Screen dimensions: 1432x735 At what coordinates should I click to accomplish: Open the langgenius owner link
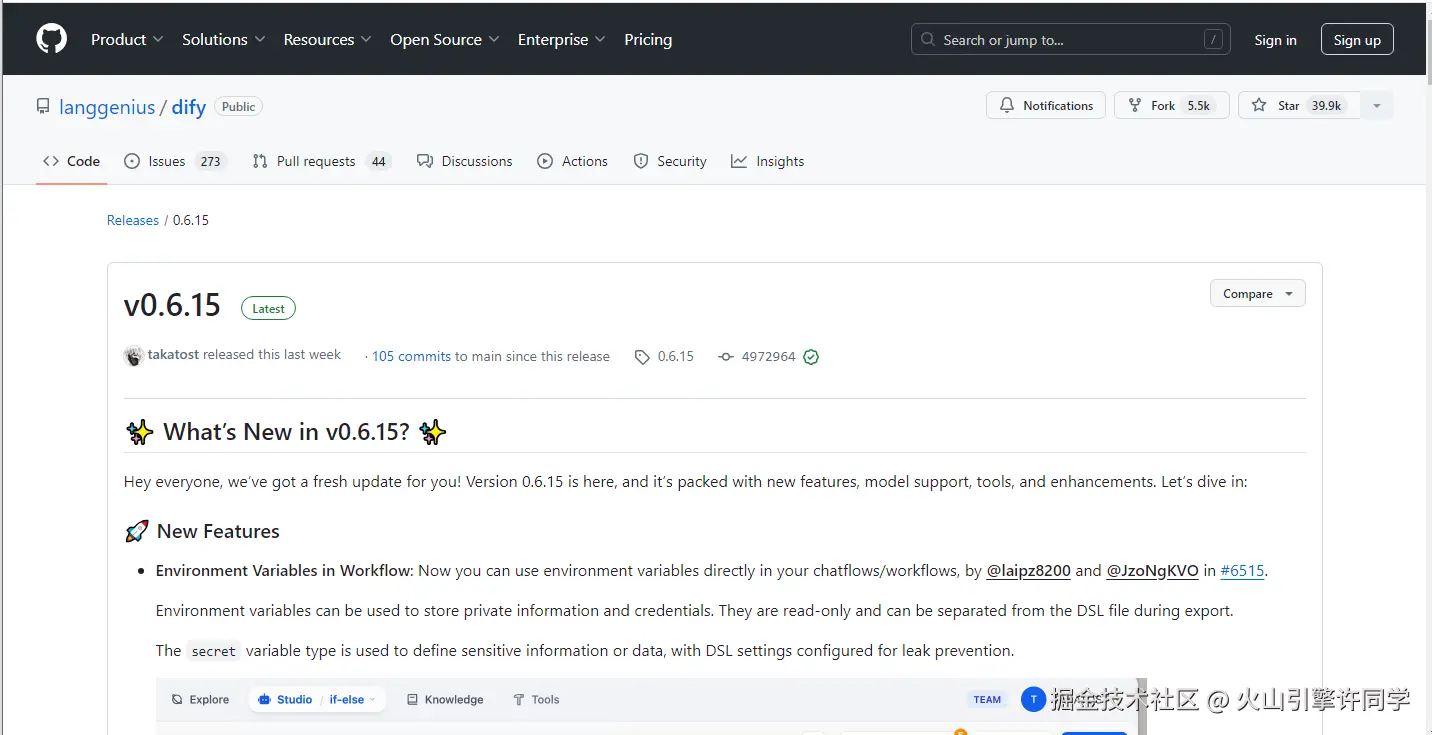tap(107, 107)
